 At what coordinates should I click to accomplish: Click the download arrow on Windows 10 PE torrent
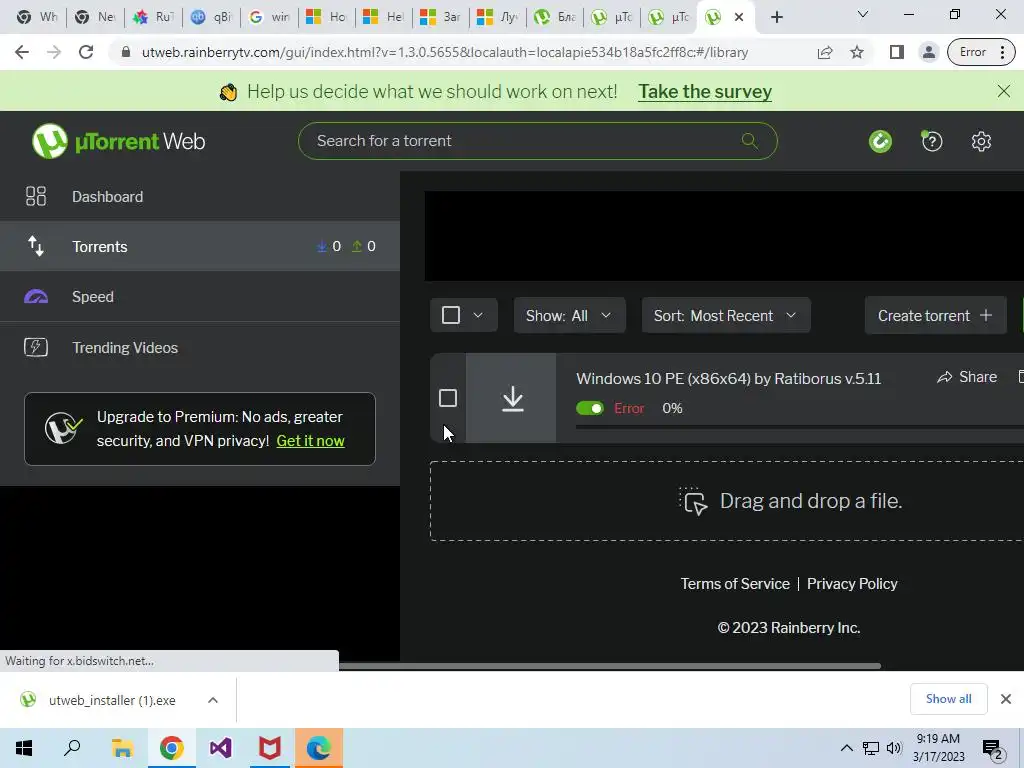513,398
